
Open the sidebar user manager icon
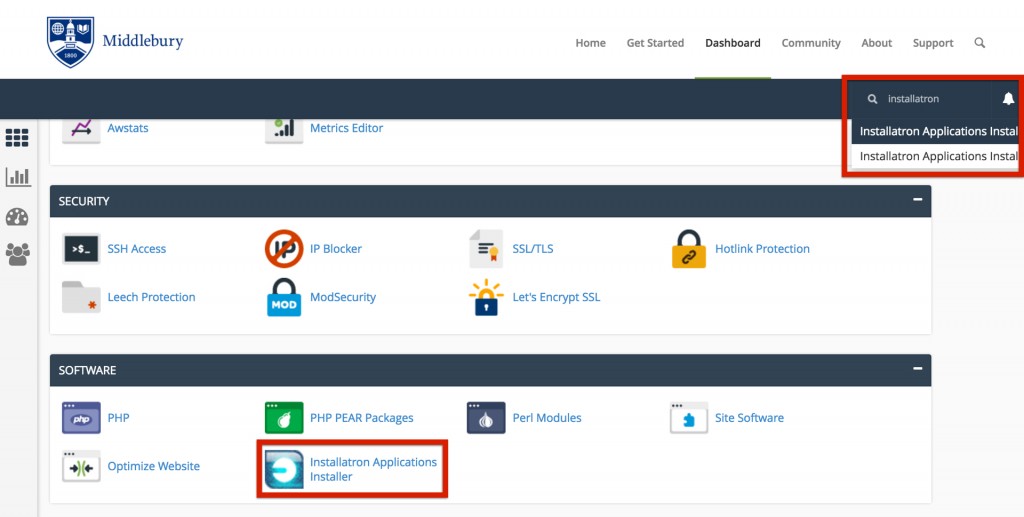17,255
